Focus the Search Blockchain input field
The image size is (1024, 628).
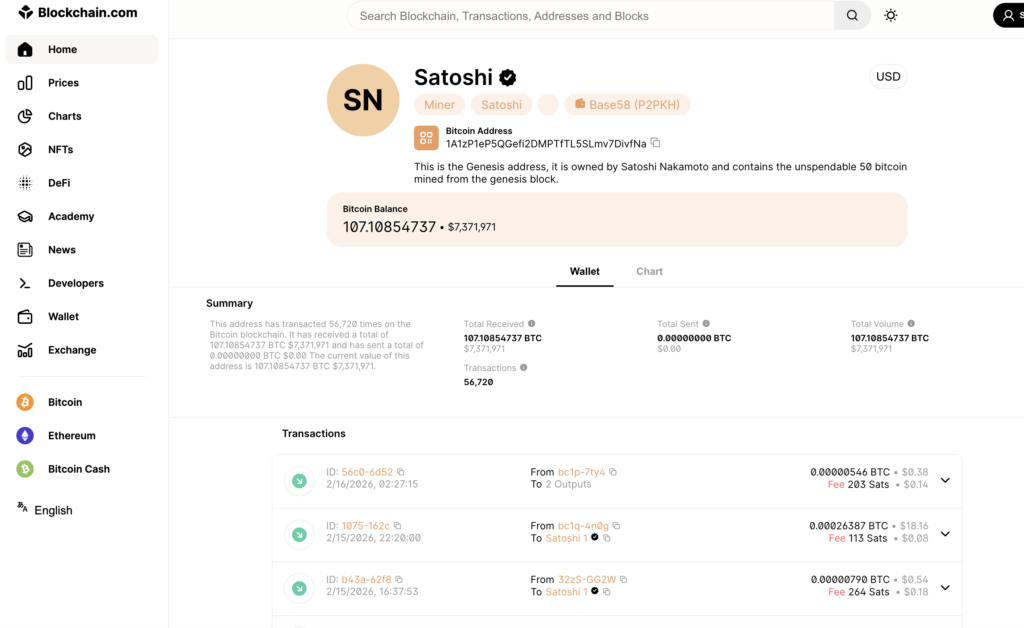(x=590, y=16)
